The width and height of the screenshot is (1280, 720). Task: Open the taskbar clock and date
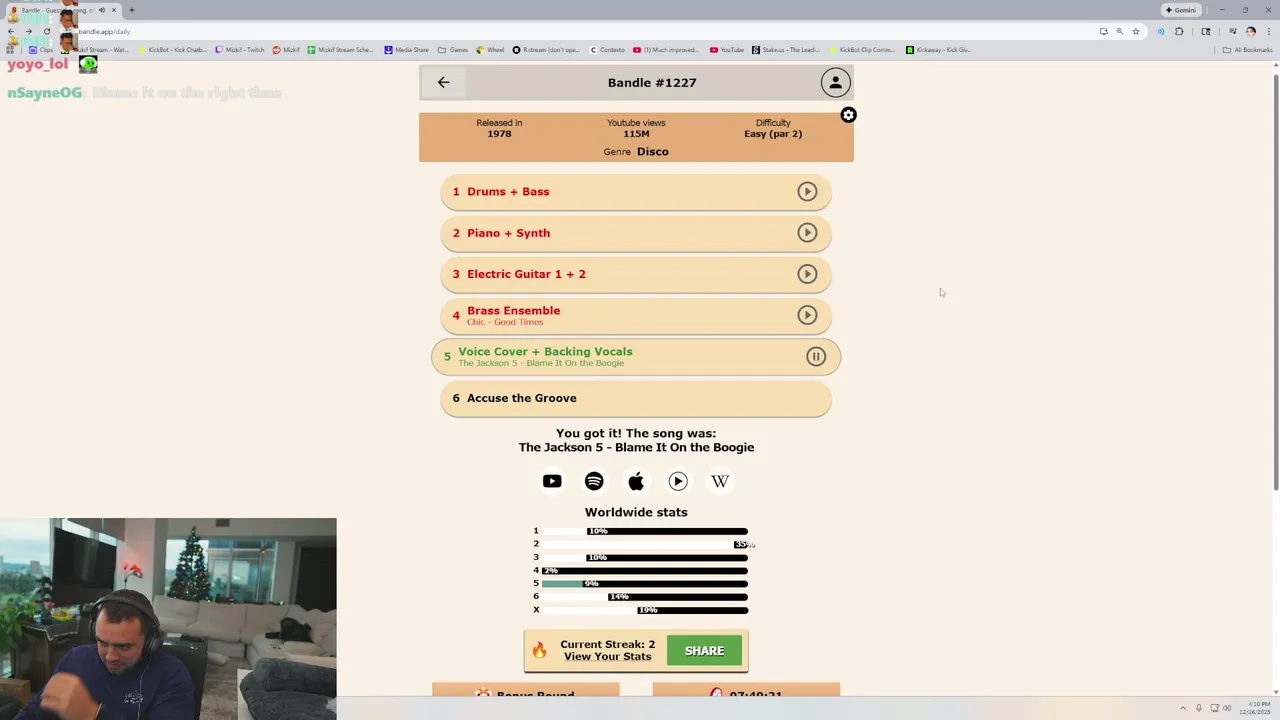pos(1254,708)
